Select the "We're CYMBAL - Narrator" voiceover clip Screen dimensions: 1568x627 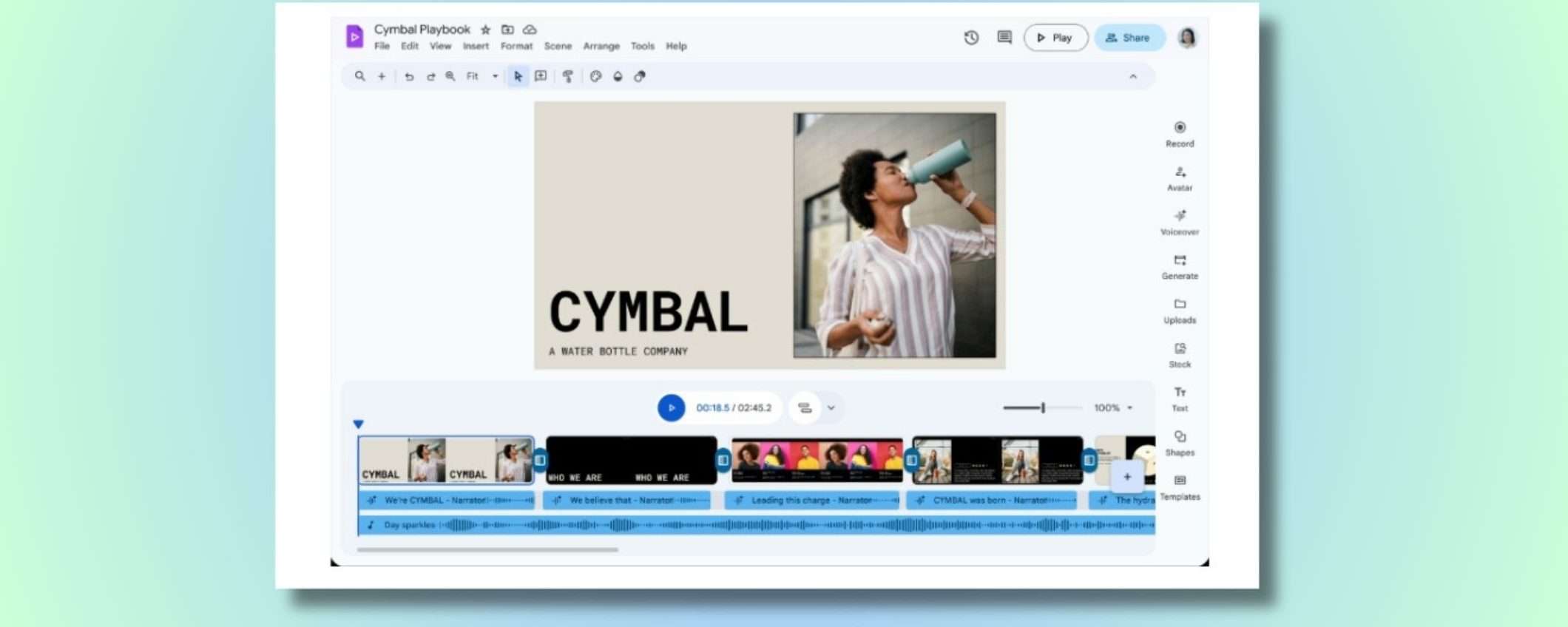447,501
